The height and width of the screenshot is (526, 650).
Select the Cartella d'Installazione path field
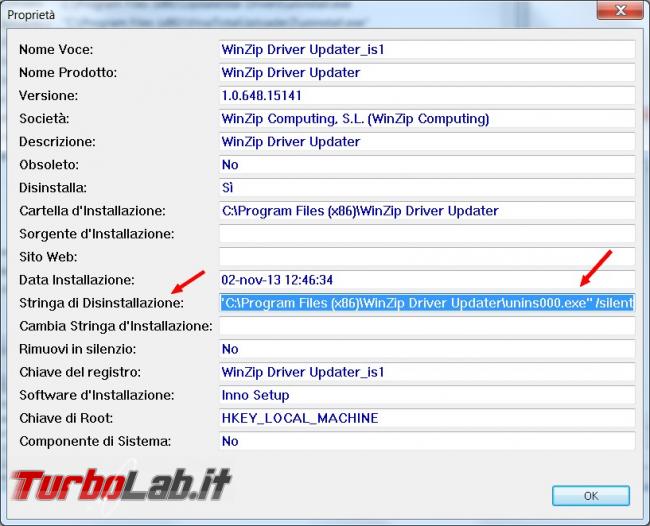(x=427, y=211)
